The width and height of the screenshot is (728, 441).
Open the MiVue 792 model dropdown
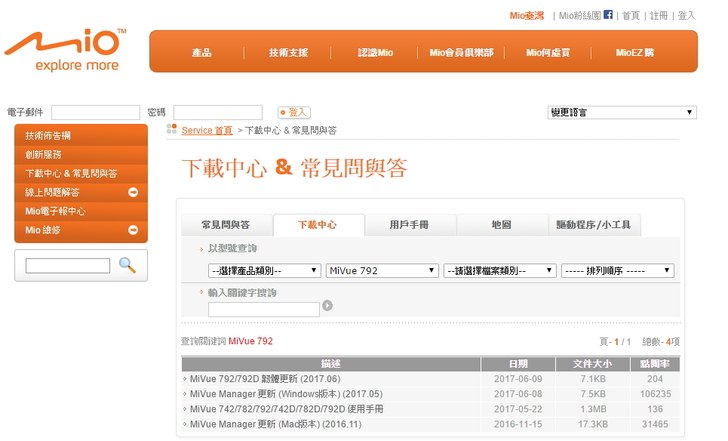pos(382,270)
